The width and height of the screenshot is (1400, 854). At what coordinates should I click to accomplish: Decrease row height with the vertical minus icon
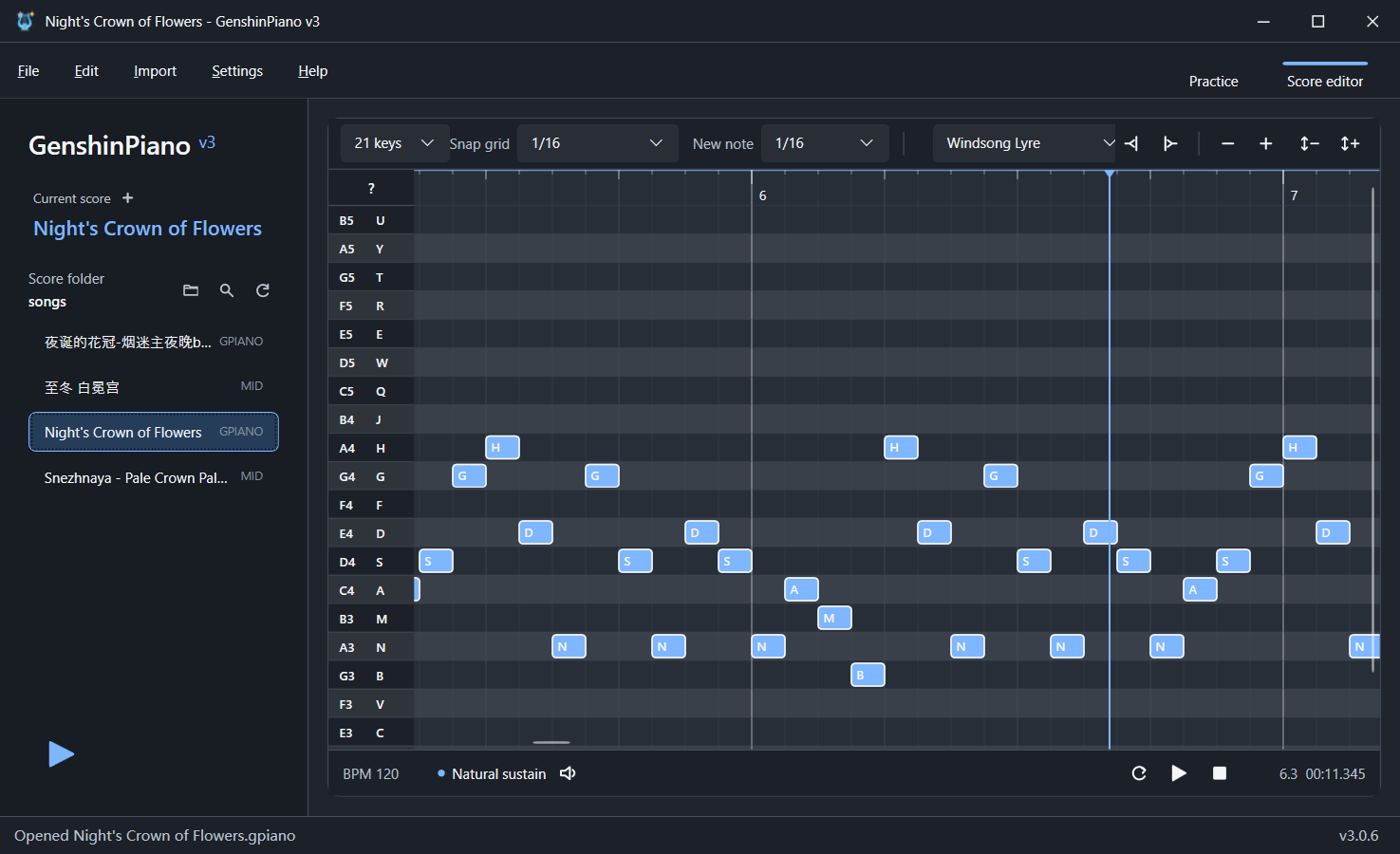1309,143
